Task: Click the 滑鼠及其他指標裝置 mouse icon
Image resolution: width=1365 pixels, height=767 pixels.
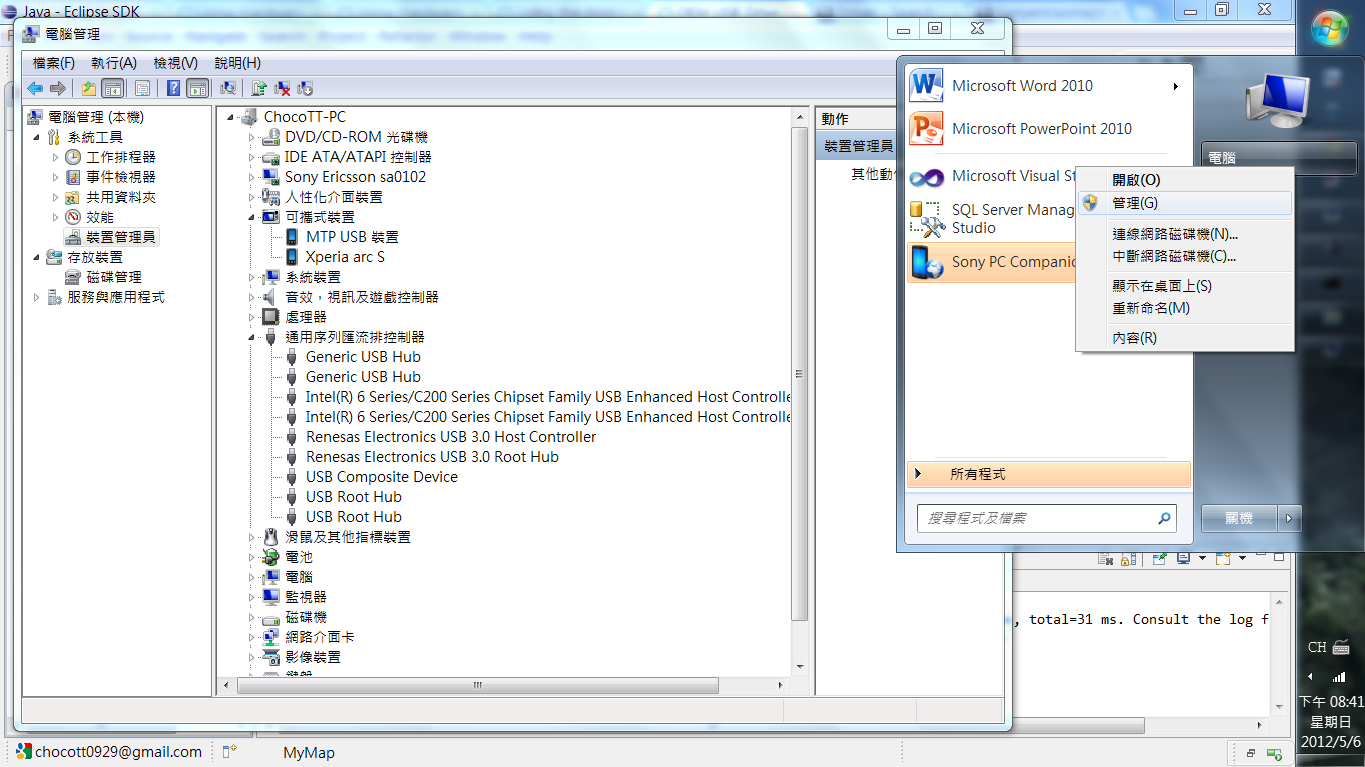Action: pos(270,537)
